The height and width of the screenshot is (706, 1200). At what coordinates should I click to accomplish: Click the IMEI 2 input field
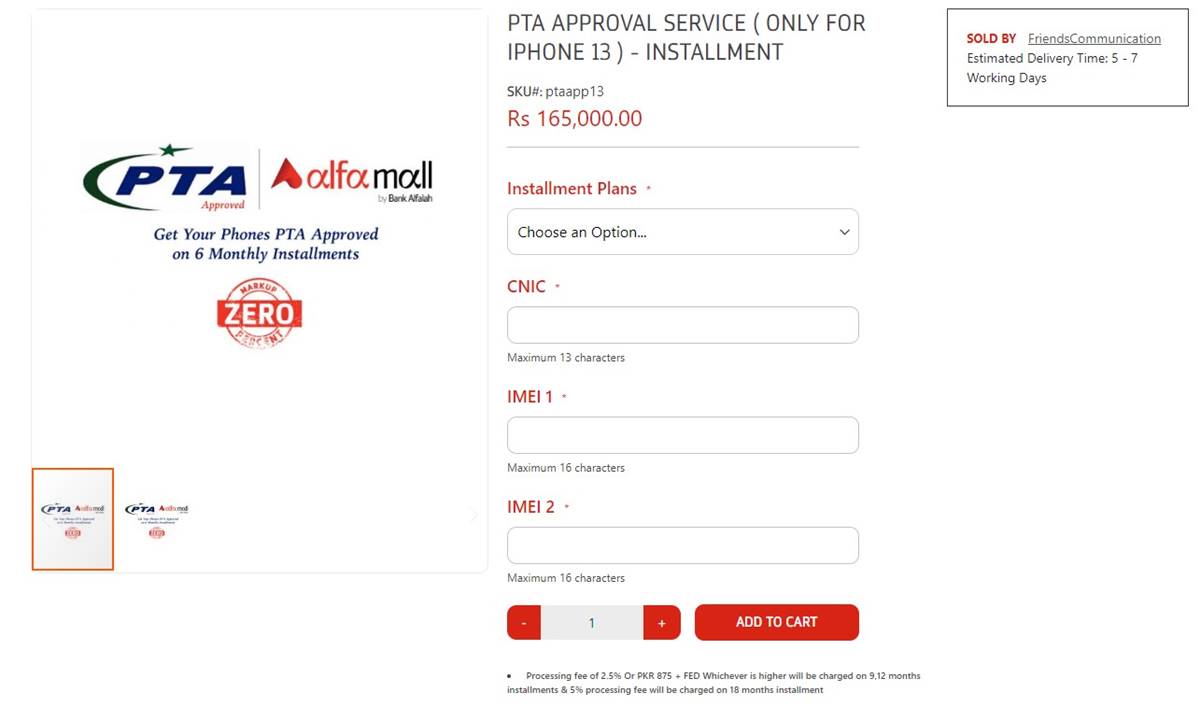[x=683, y=544]
